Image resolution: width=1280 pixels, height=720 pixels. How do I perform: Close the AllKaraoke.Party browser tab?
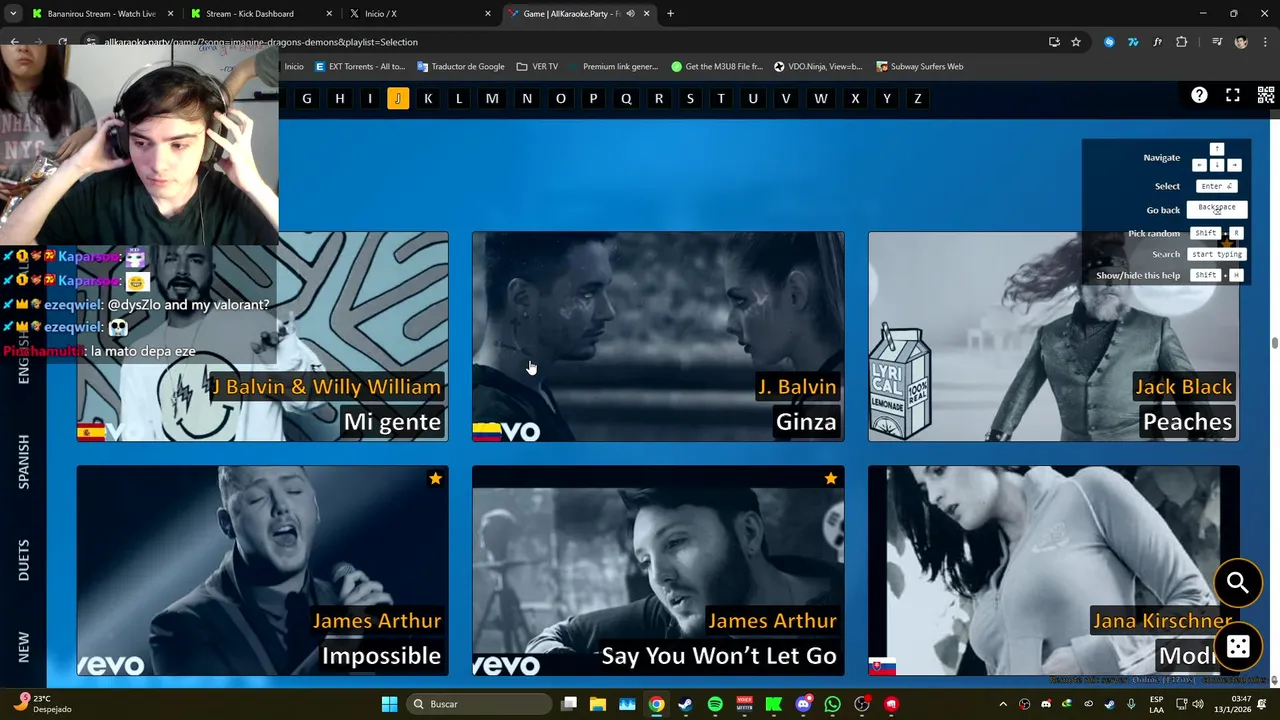tap(647, 14)
